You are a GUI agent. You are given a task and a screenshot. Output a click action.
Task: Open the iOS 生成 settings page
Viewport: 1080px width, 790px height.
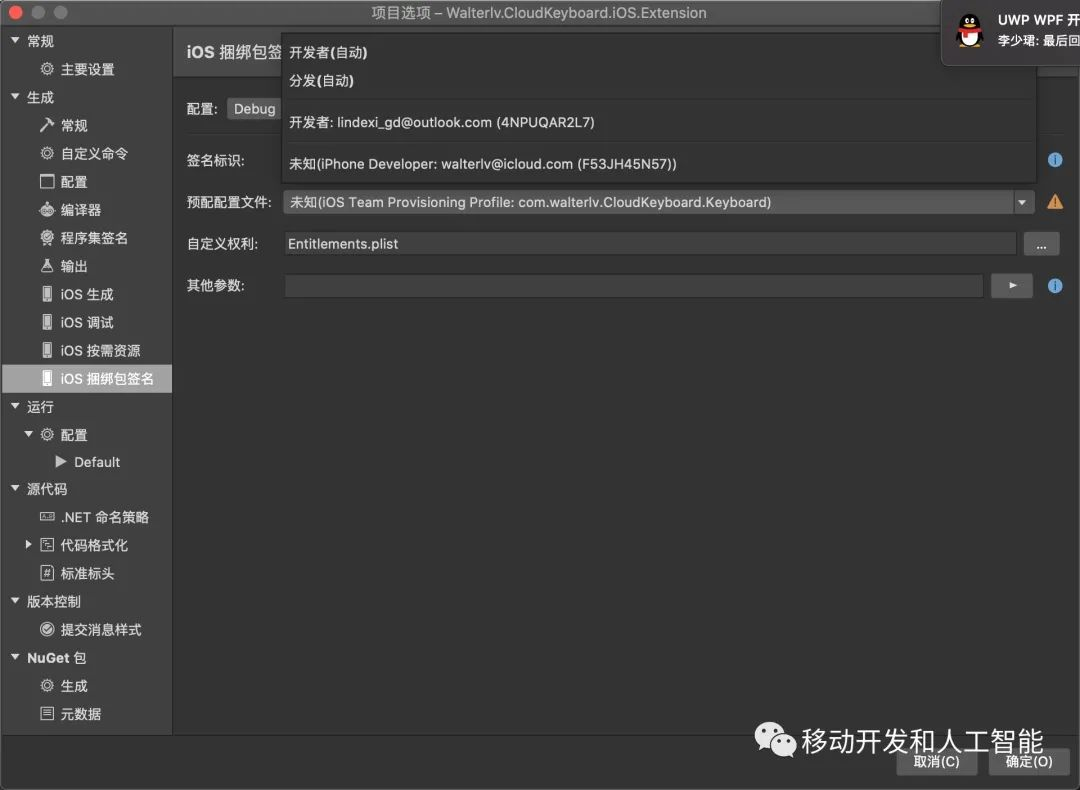[87, 294]
